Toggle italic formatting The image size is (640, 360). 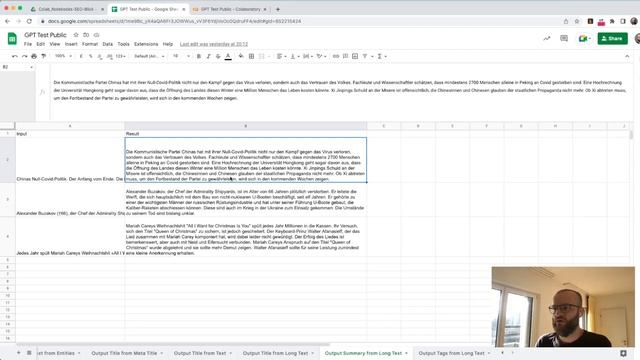208,56
